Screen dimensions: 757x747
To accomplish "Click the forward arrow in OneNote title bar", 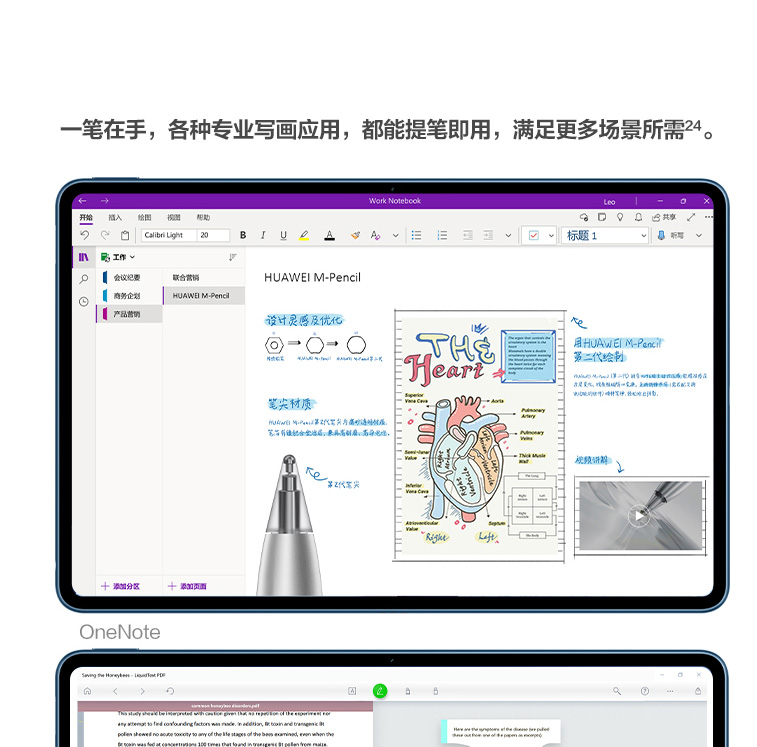I will click(105, 200).
